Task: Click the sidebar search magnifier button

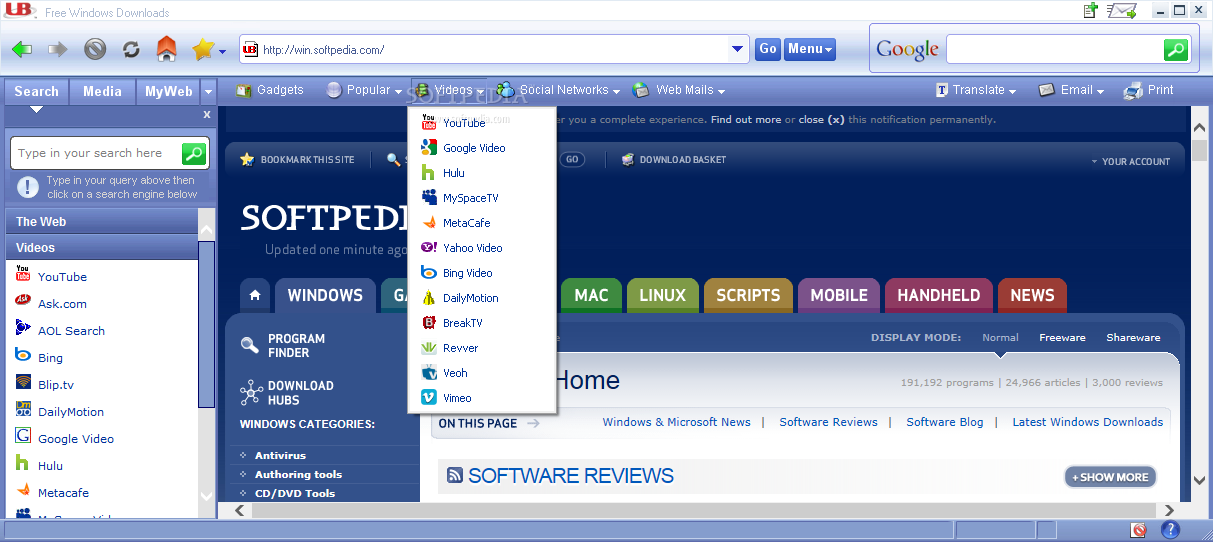Action: point(194,153)
